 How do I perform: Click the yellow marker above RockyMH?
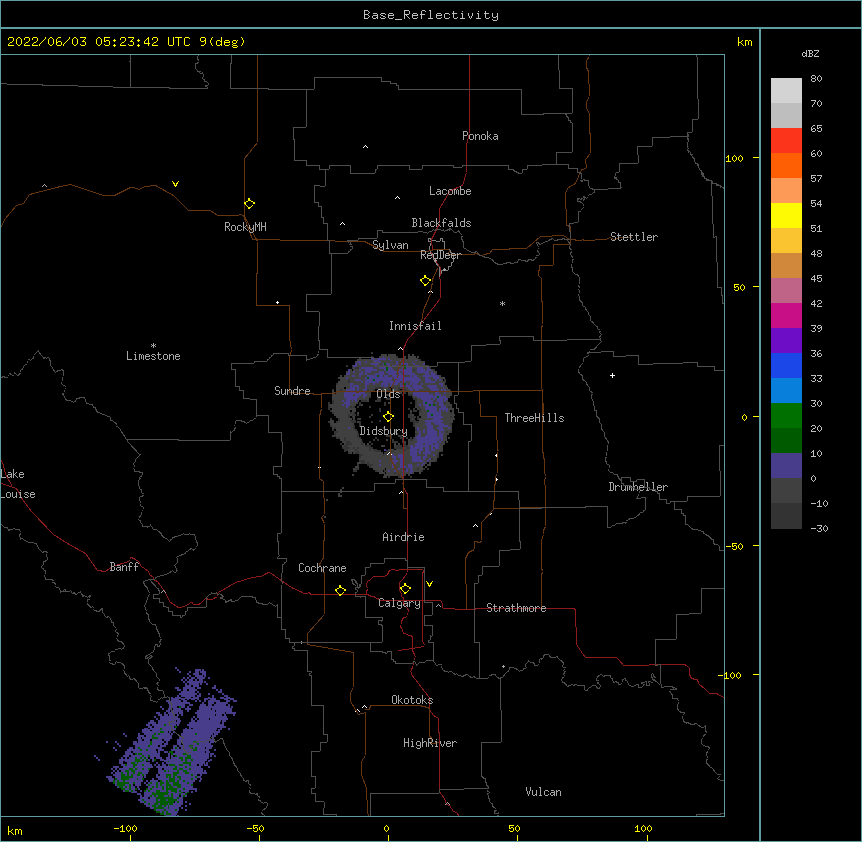pyautogui.click(x=249, y=204)
